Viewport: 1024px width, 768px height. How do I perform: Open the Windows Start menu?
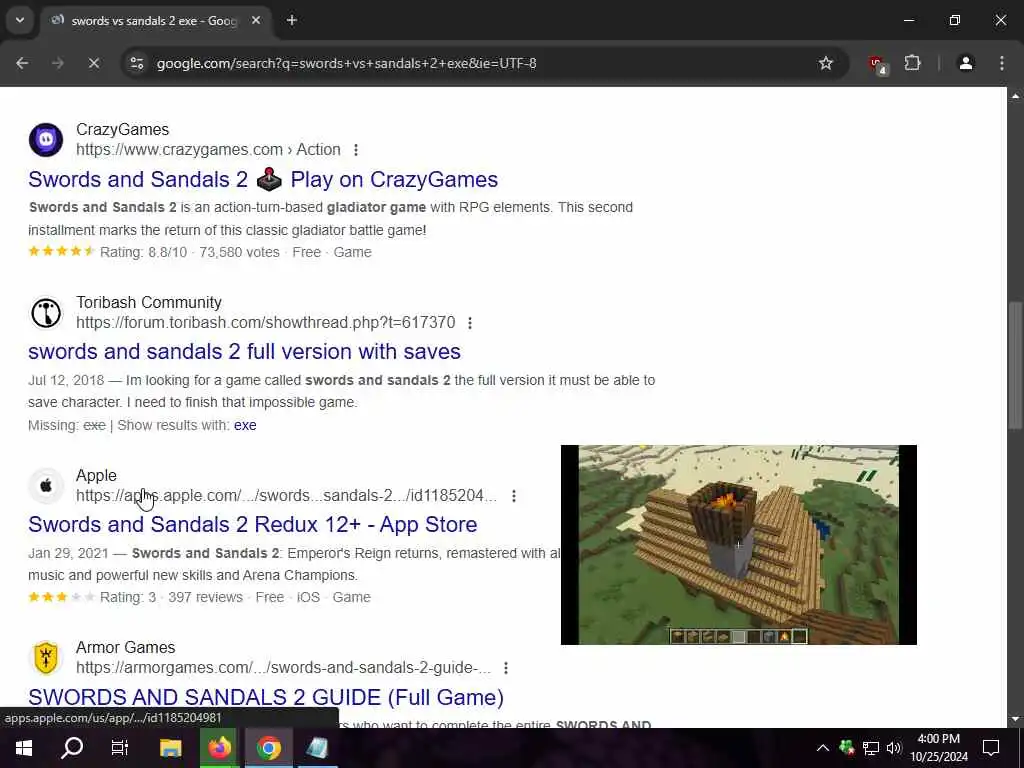(x=24, y=748)
